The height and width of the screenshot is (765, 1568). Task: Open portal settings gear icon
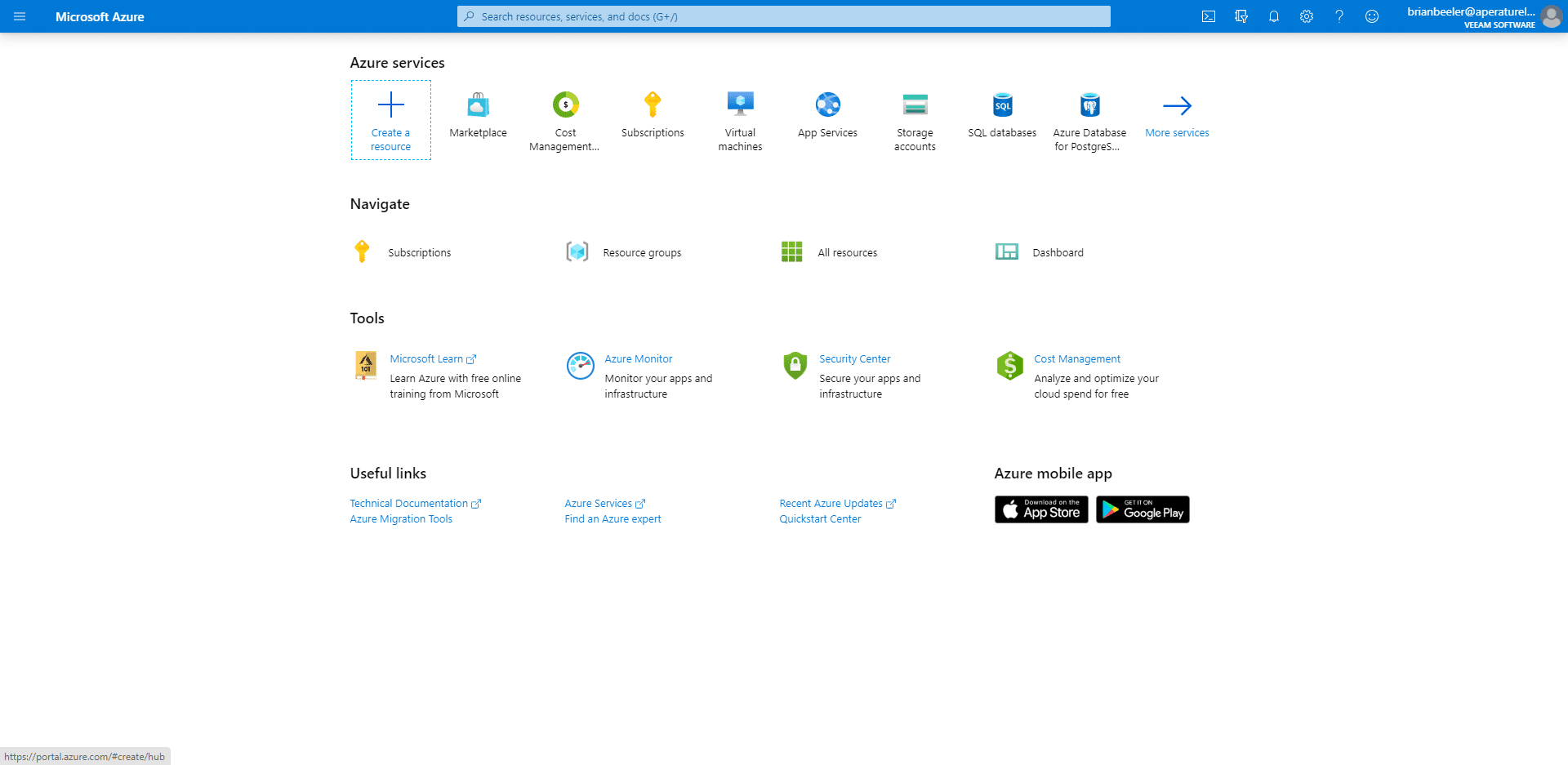tap(1307, 16)
